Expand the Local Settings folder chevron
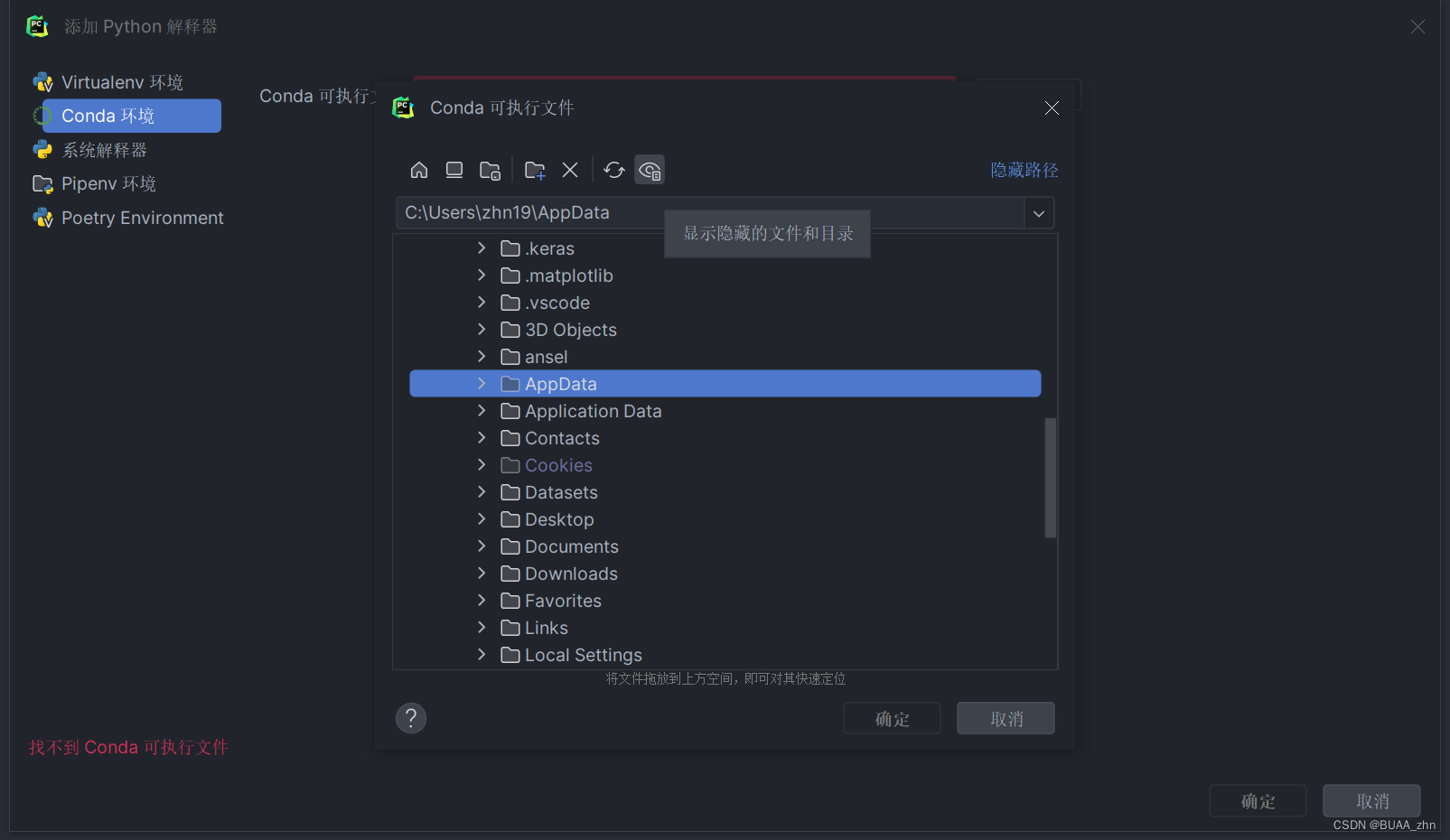Screen dimensions: 1450x840 [482, 654]
